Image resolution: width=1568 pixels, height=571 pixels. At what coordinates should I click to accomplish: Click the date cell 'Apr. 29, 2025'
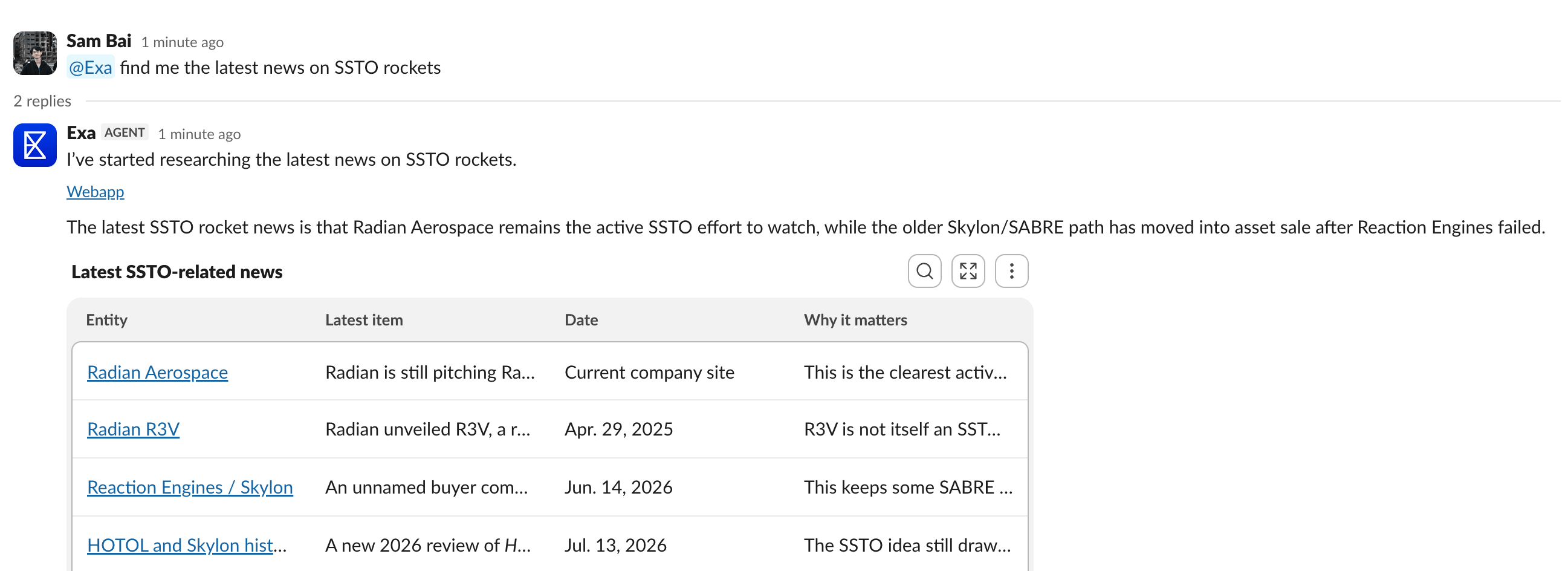tap(618, 429)
